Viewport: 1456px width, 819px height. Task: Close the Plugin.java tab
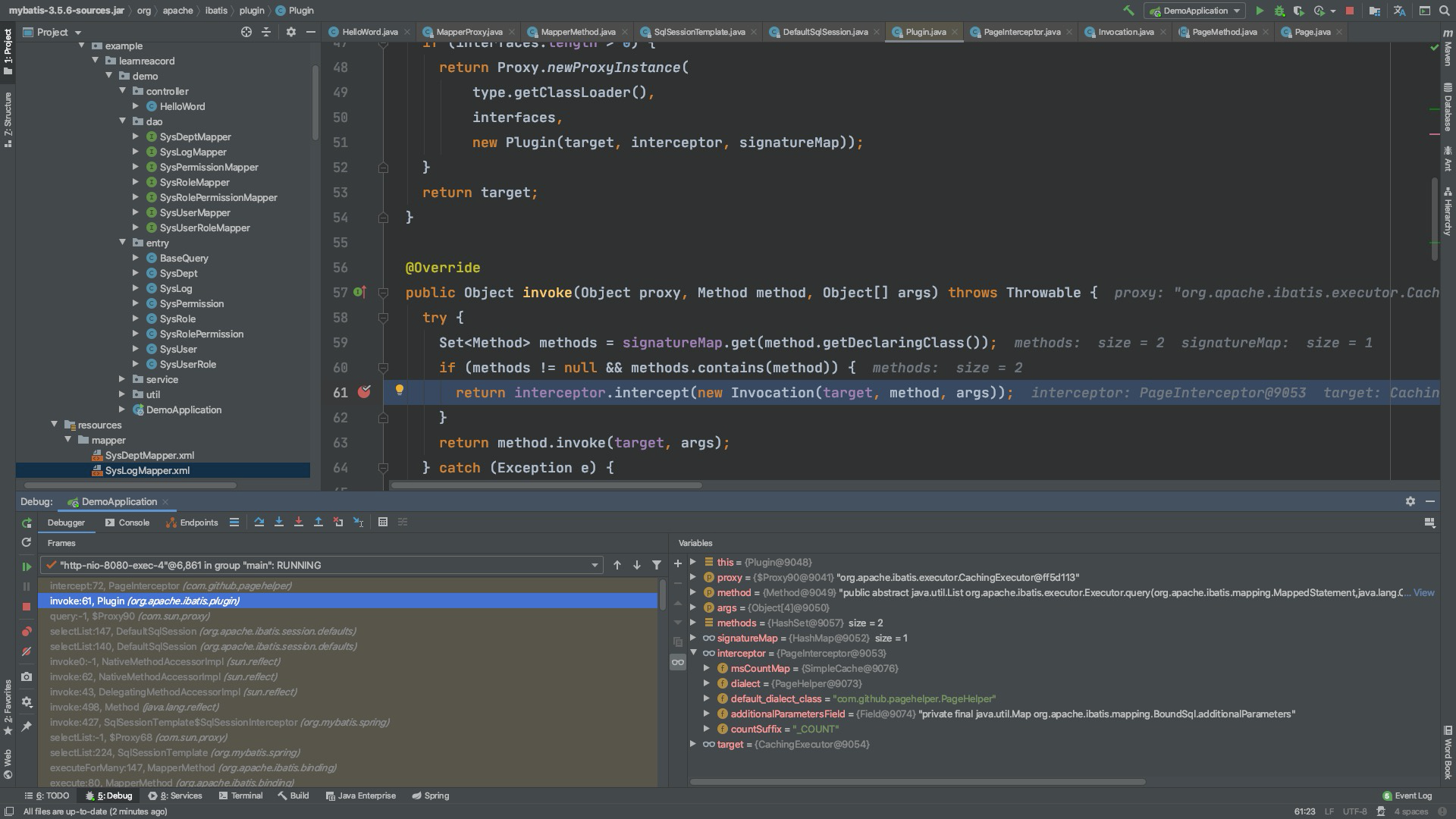click(954, 32)
